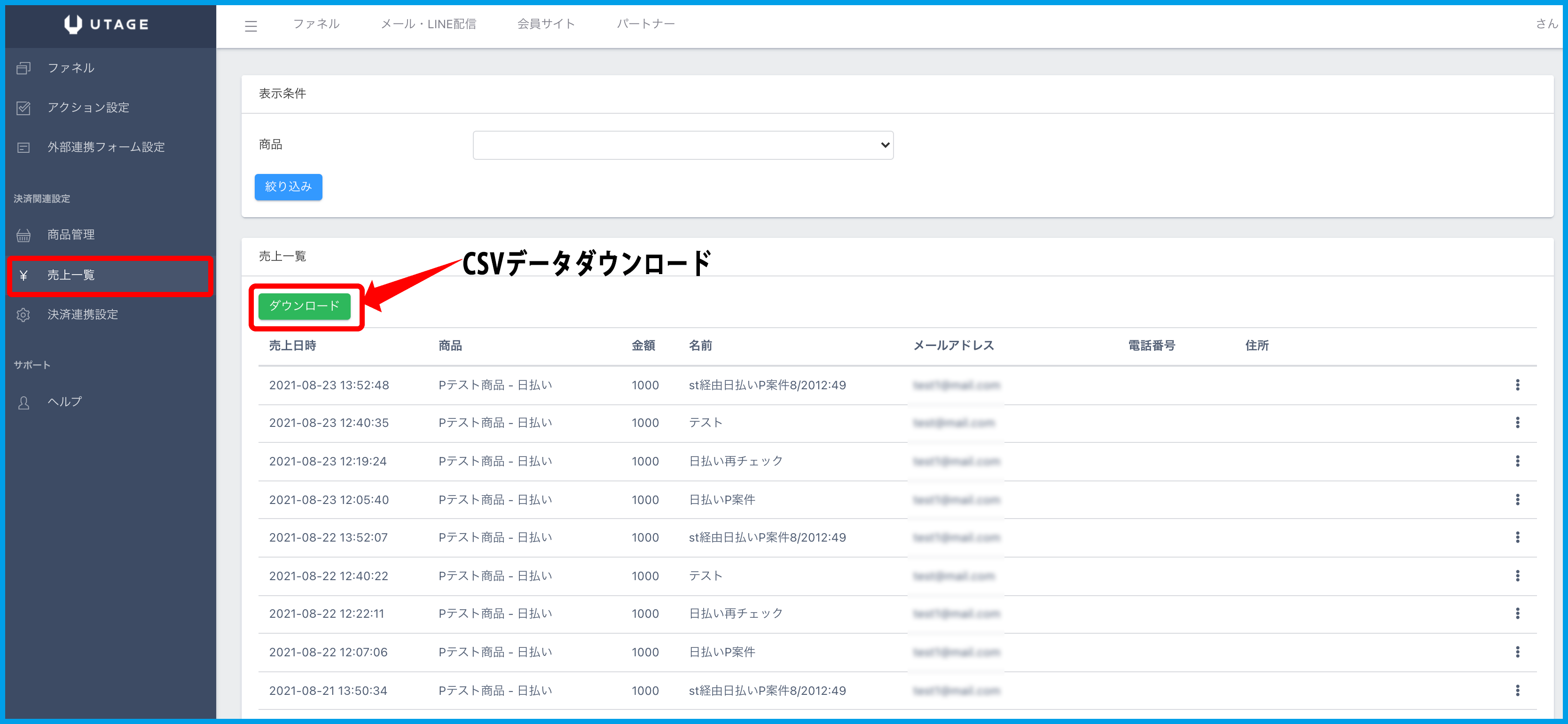Click the 売上日時 column header

(292, 346)
